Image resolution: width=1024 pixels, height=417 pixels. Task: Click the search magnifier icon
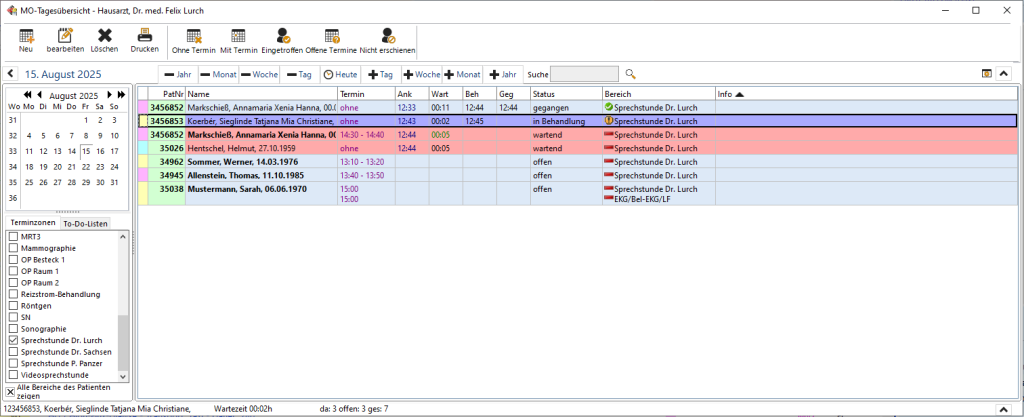tap(630, 74)
